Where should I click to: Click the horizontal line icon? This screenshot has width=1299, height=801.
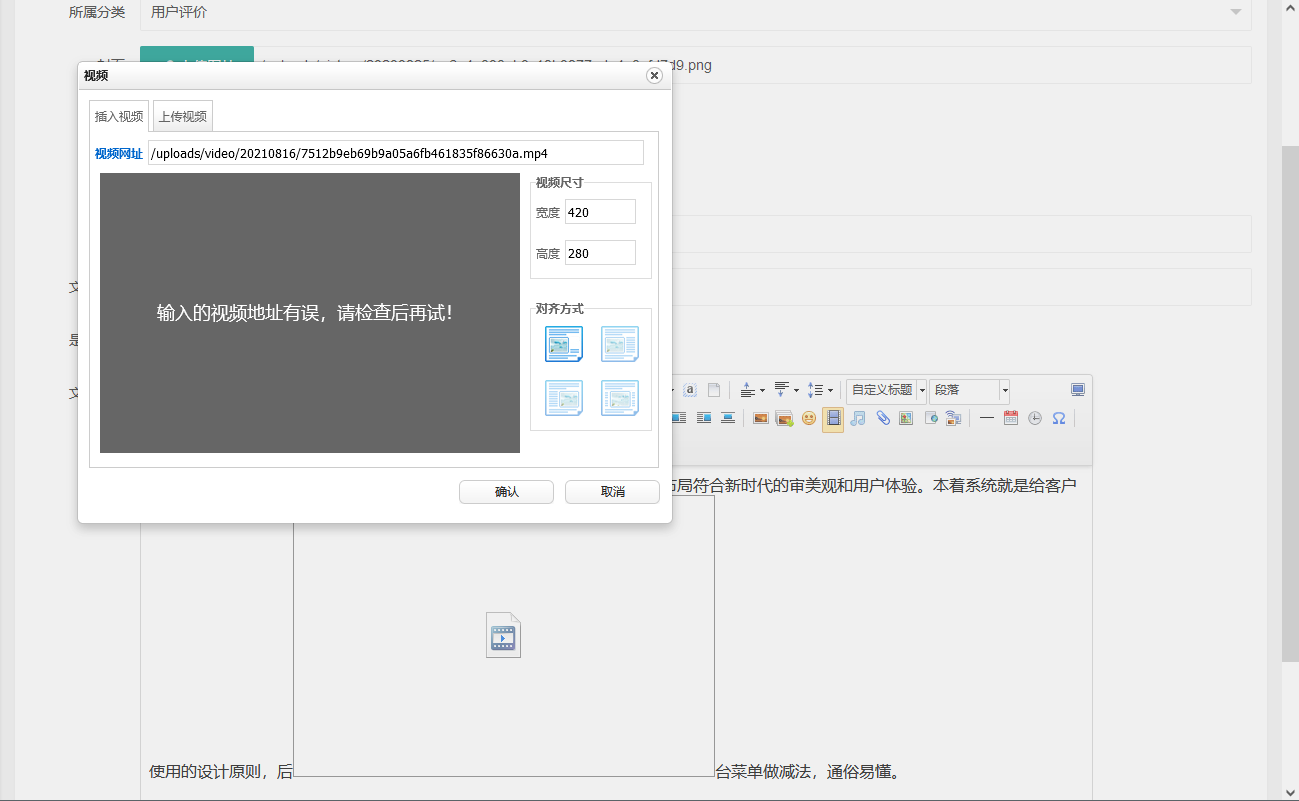click(x=987, y=418)
